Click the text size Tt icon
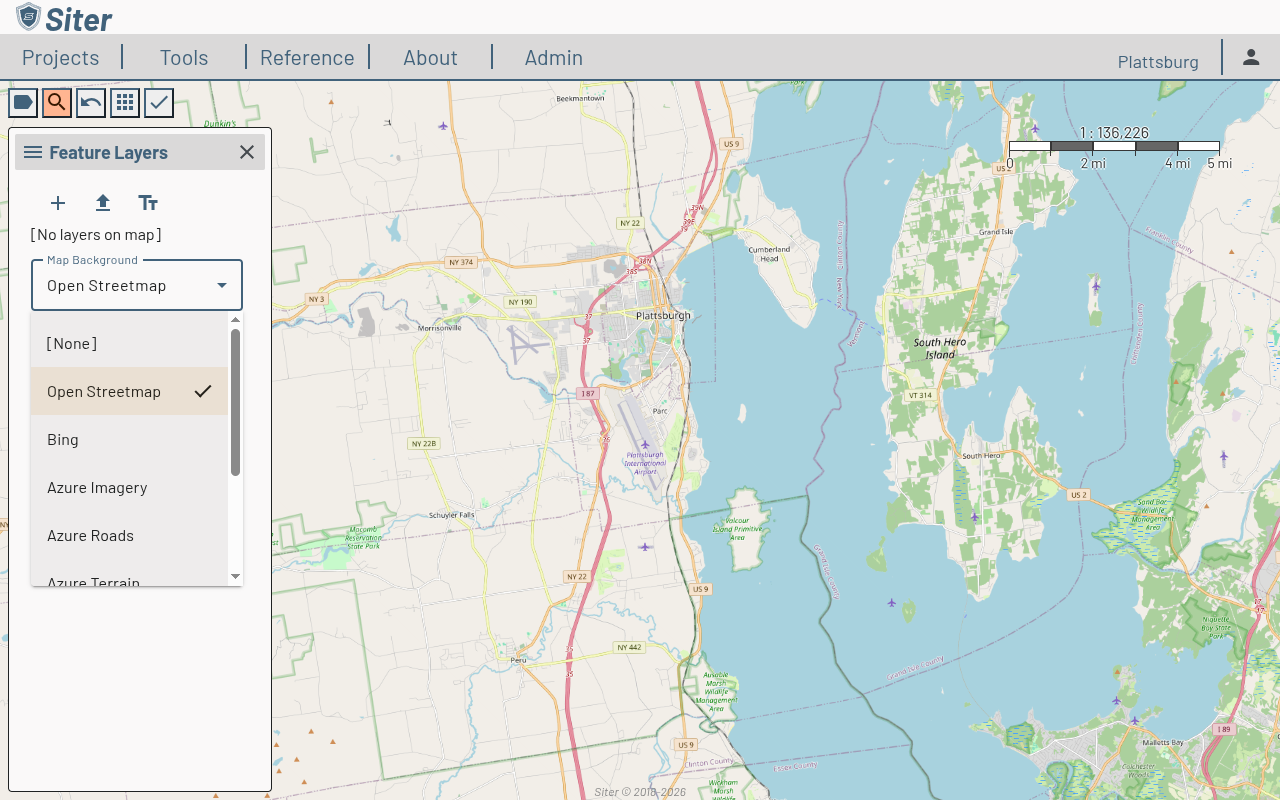Image resolution: width=1280 pixels, height=800 pixels. (148, 203)
